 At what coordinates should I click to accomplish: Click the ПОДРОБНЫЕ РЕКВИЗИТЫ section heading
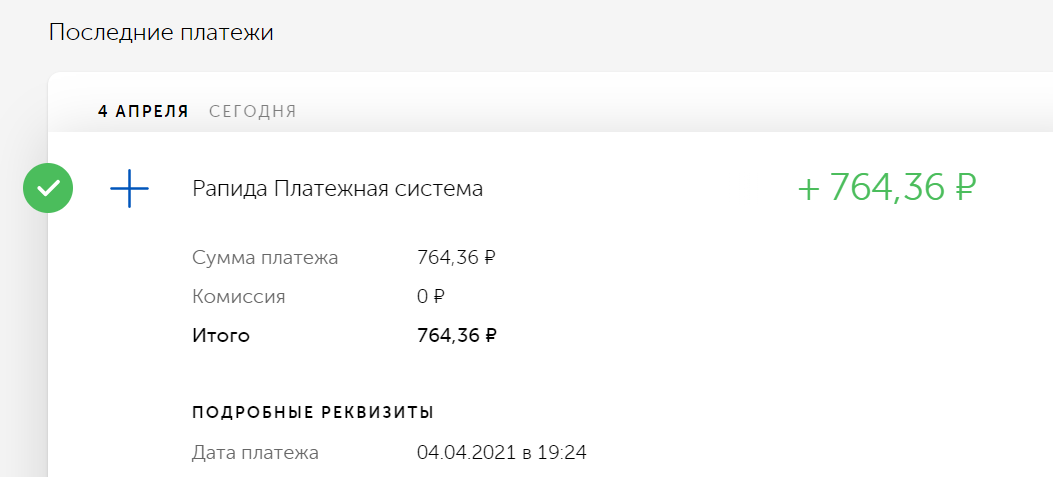pos(313,413)
